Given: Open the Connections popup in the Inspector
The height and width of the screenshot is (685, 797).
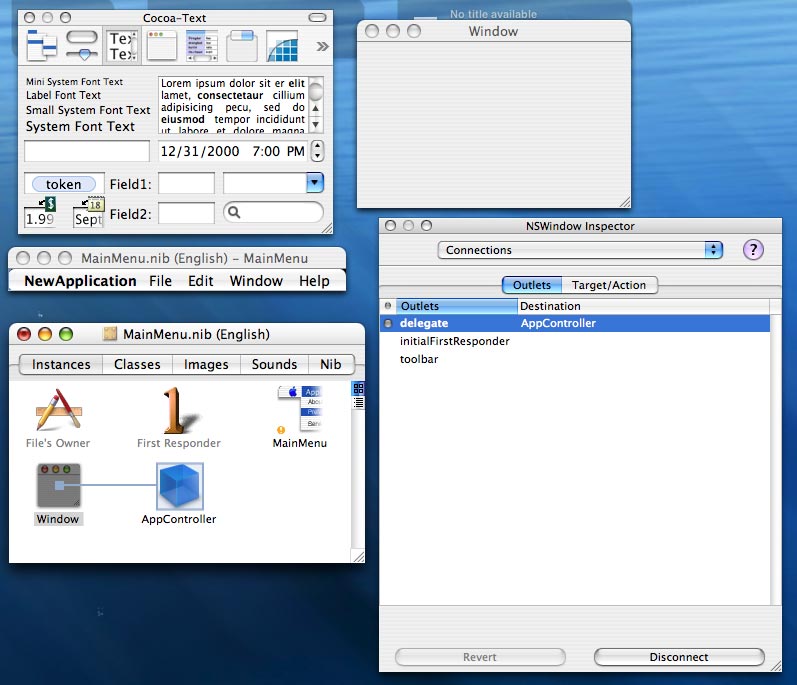Looking at the screenshot, I should coord(580,250).
